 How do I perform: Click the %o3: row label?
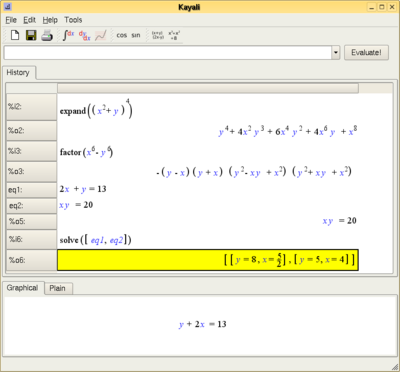pyautogui.click(x=31, y=172)
